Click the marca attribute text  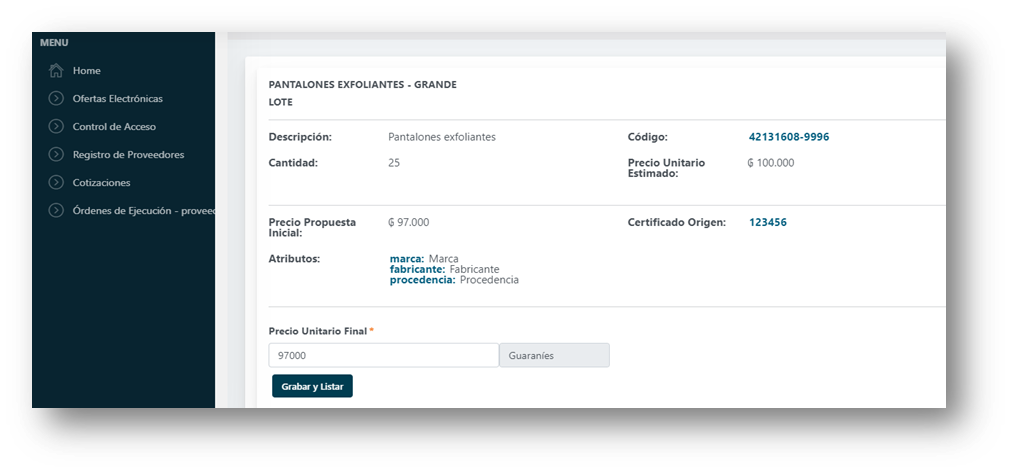point(424,258)
